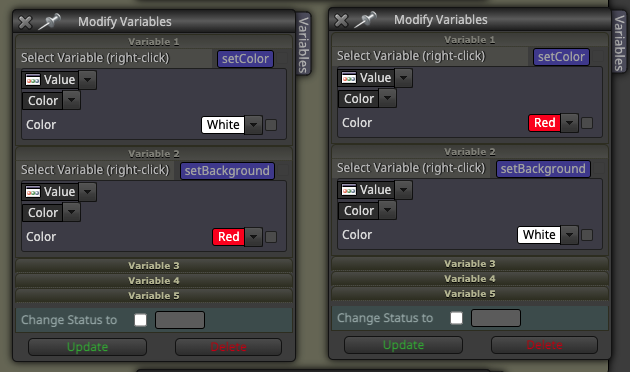Click Update button in left panel
This screenshot has height=372, width=630.
(x=87, y=347)
